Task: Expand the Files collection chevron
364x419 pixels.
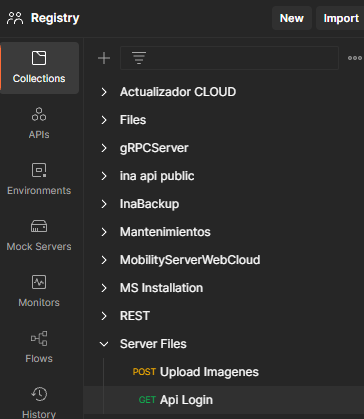Action: (104, 120)
